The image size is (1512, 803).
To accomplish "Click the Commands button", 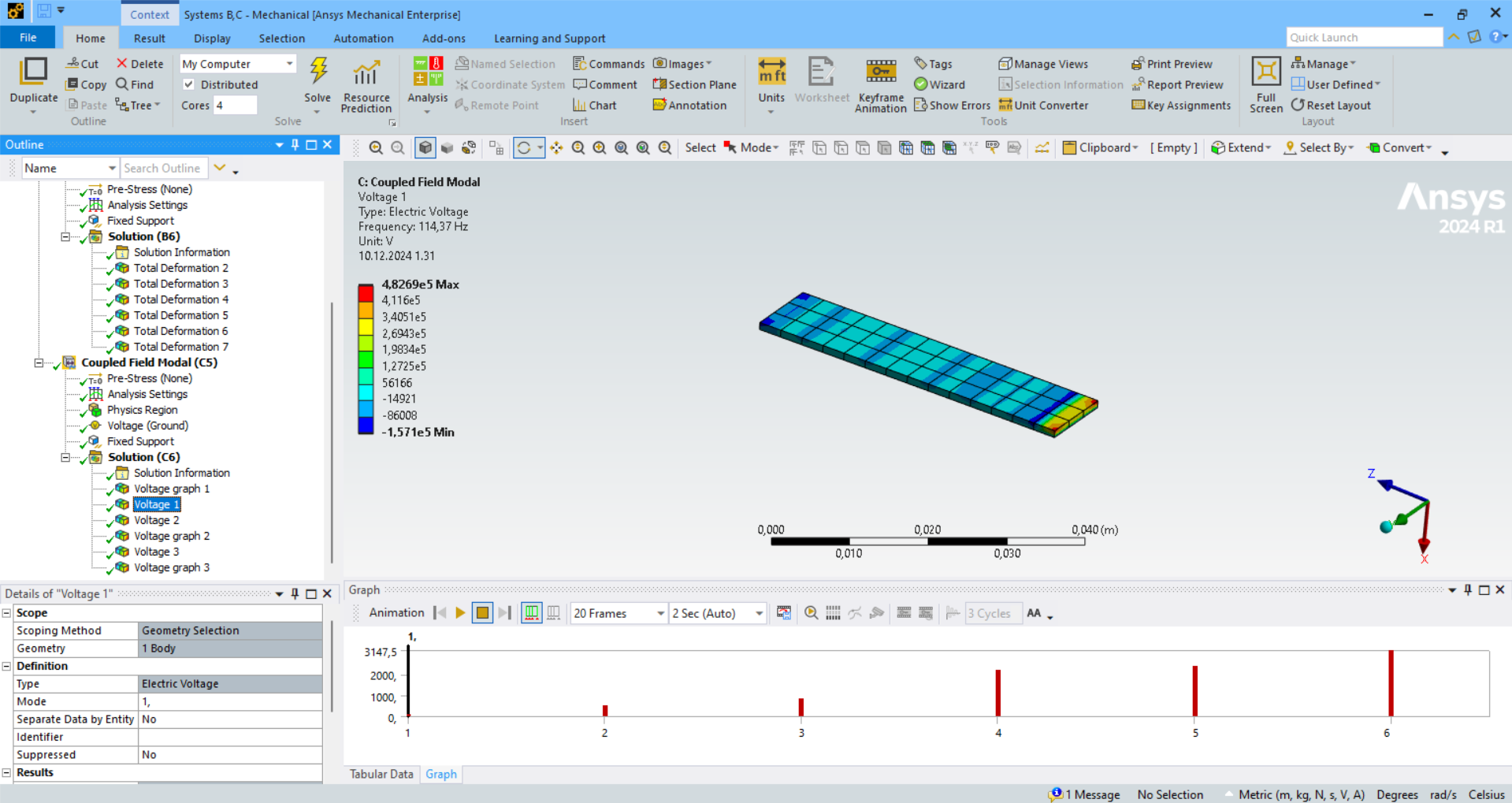I will (608, 64).
